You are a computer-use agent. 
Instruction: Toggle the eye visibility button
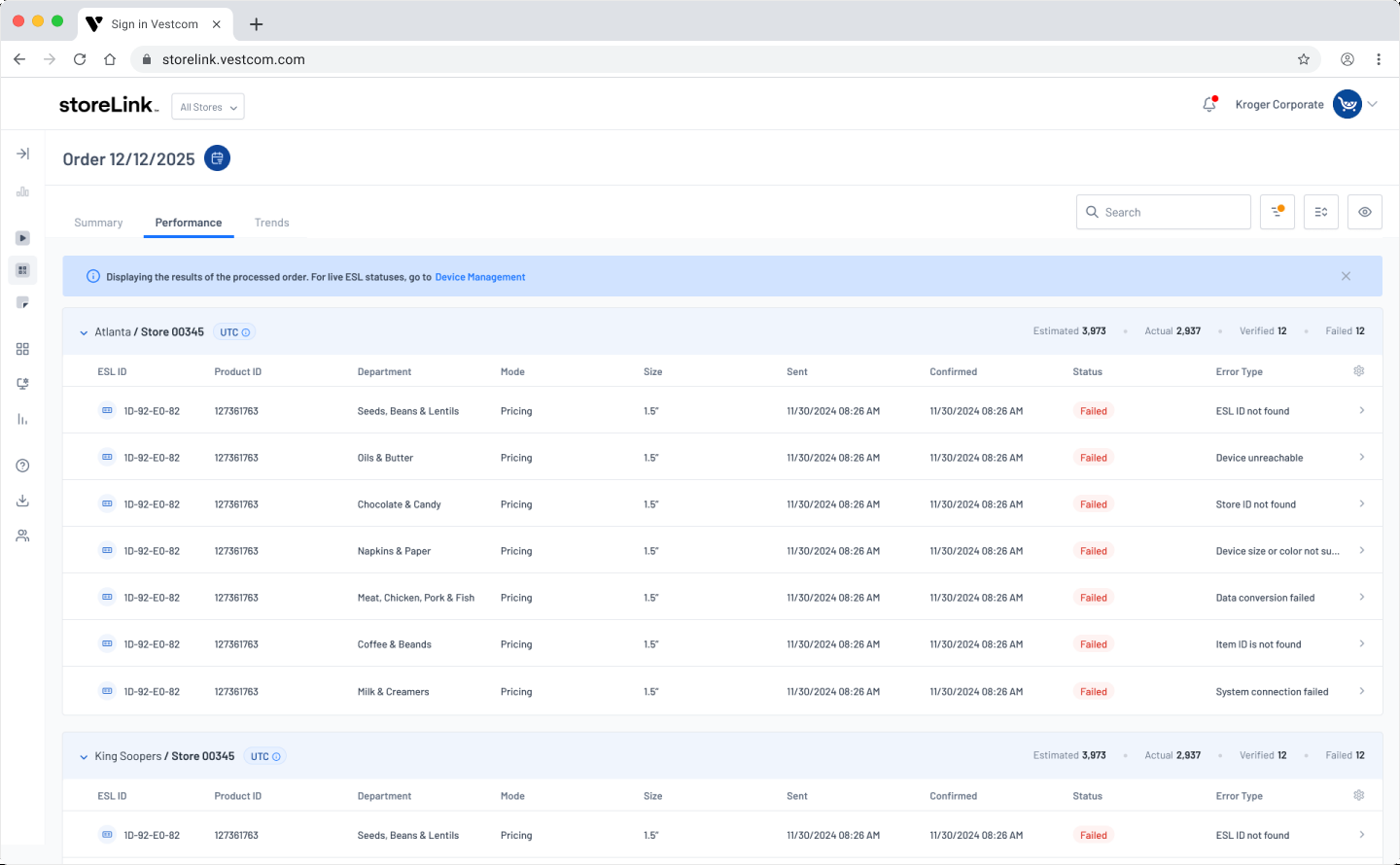pyautogui.click(x=1365, y=212)
